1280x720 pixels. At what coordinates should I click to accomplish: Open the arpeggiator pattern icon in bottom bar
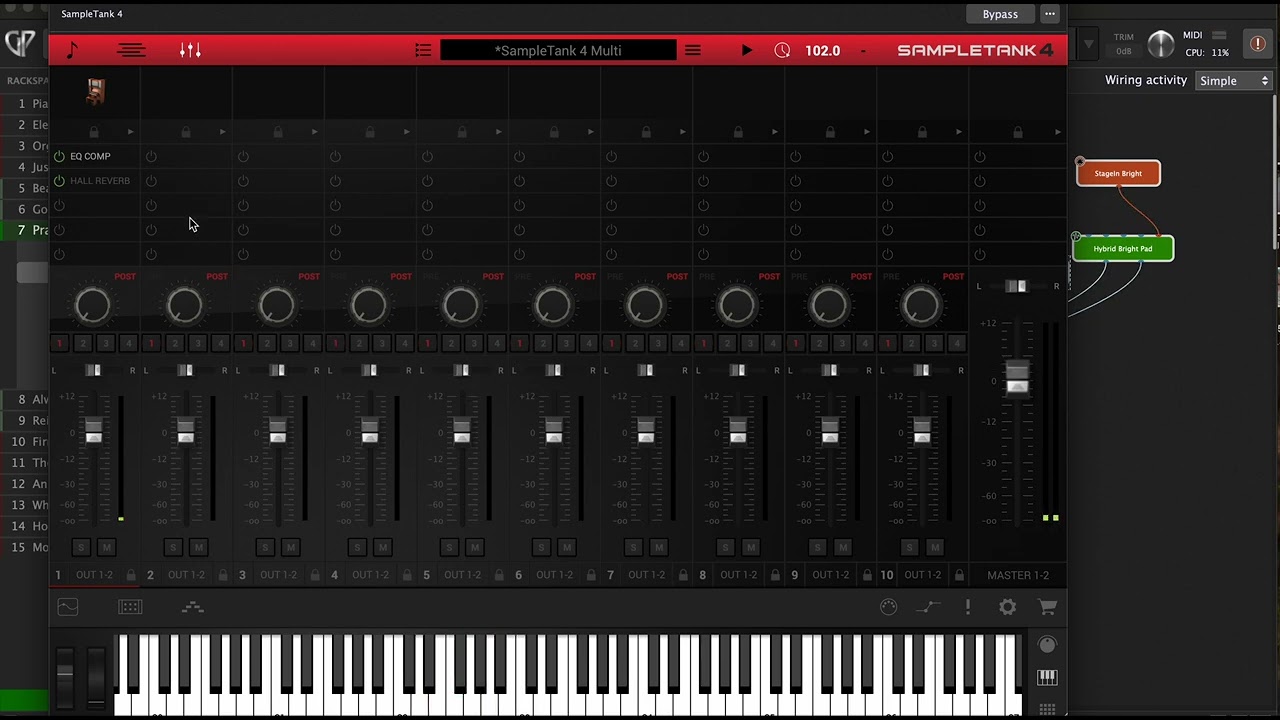[193, 607]
